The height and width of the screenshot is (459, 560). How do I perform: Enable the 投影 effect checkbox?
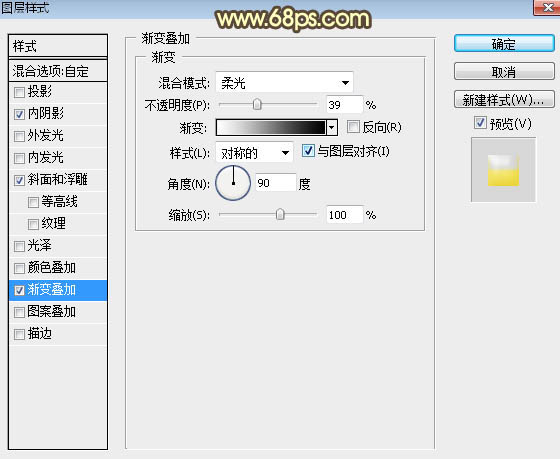(x=19, y=93)
